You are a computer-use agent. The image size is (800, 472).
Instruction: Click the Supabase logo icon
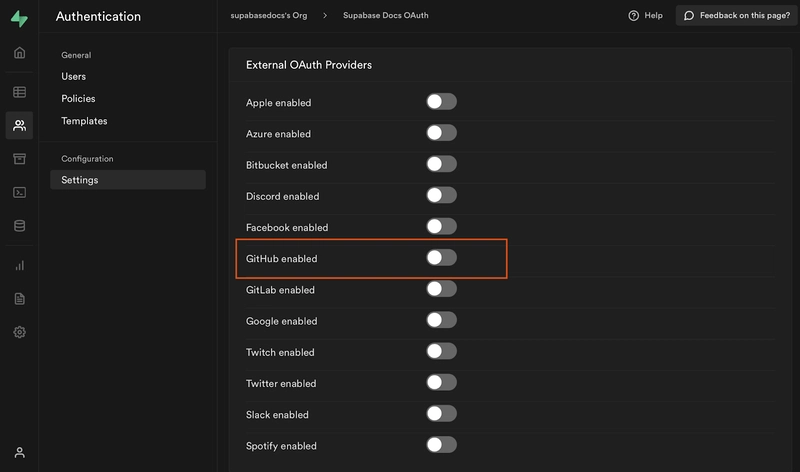tap(19, 18)
